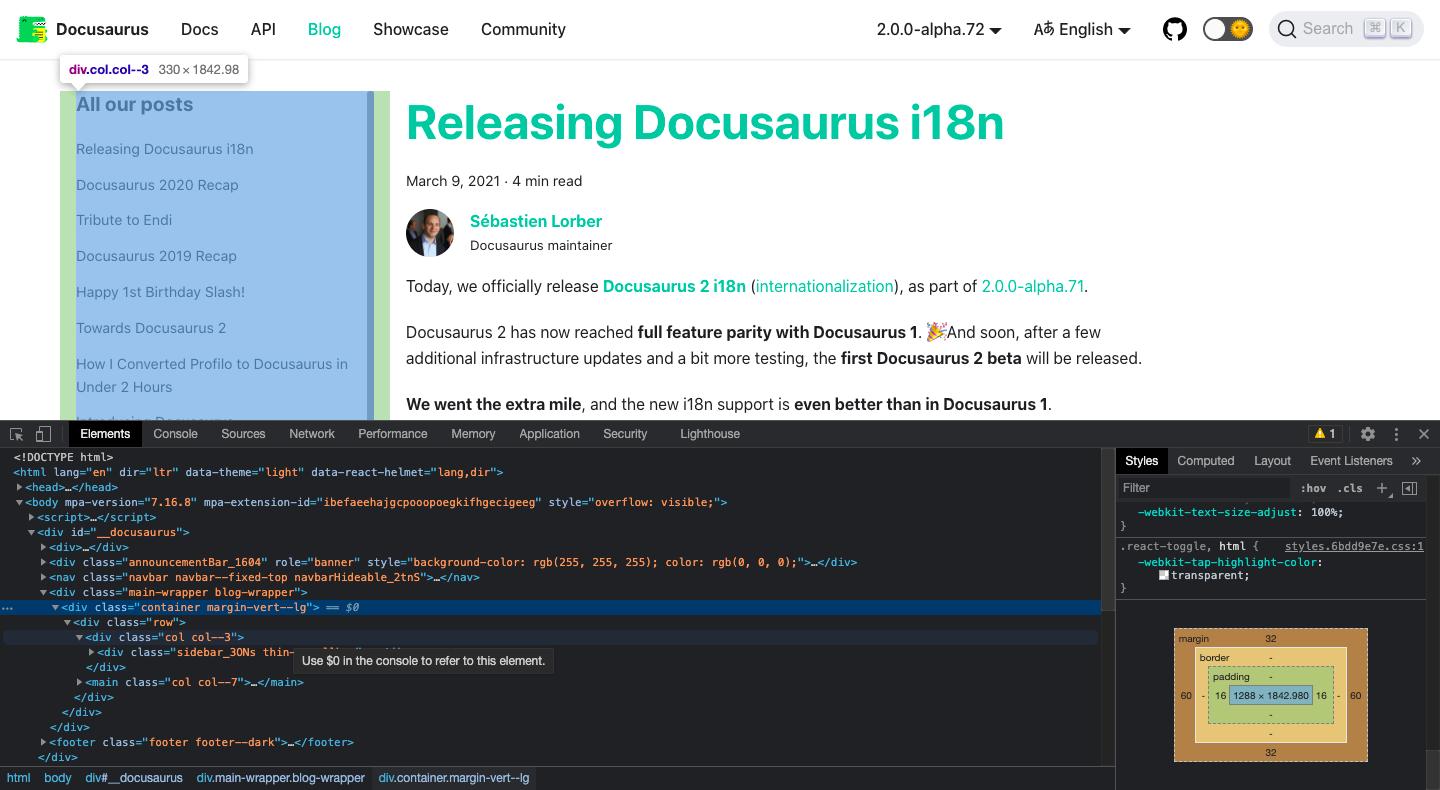Select html in the DevTools breadcrumb
The width and height of the screenshot is (1440, 790).
(18, 777)
